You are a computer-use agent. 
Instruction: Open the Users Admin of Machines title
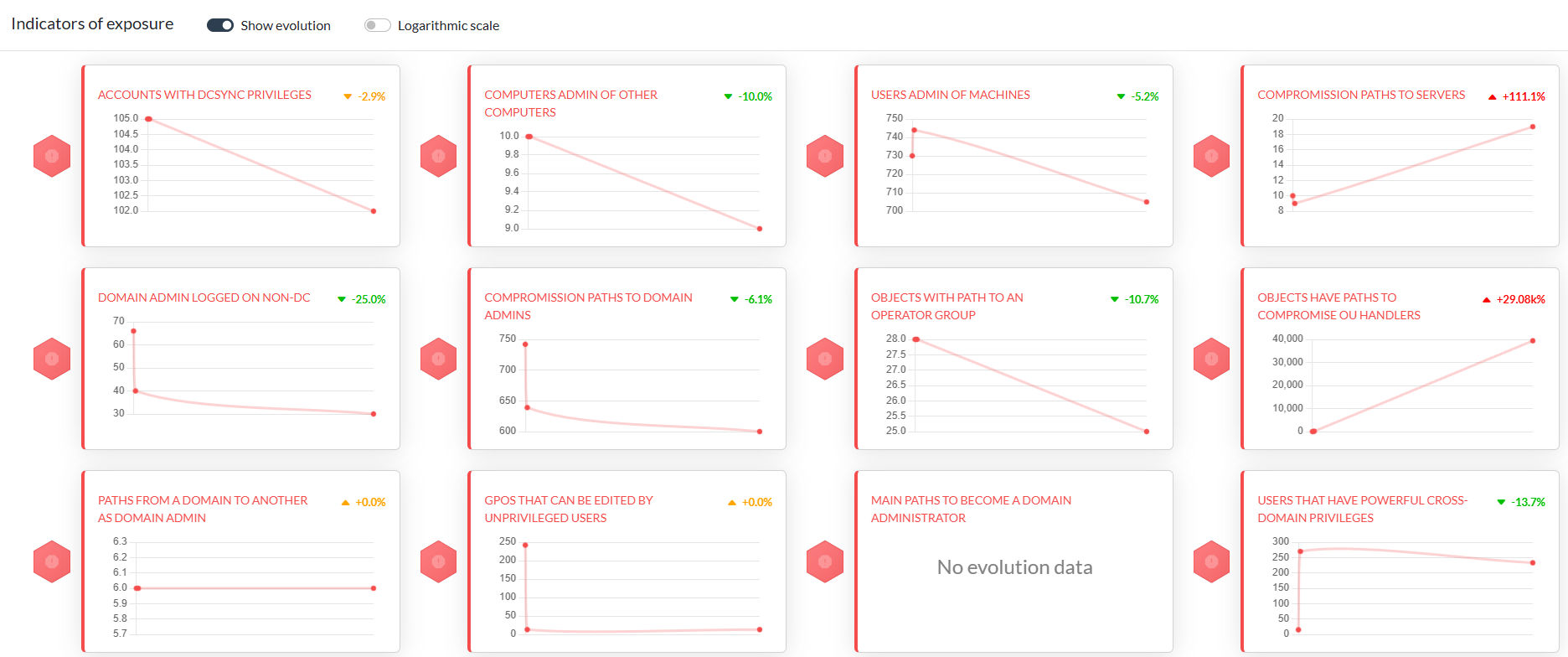[950, 95]
